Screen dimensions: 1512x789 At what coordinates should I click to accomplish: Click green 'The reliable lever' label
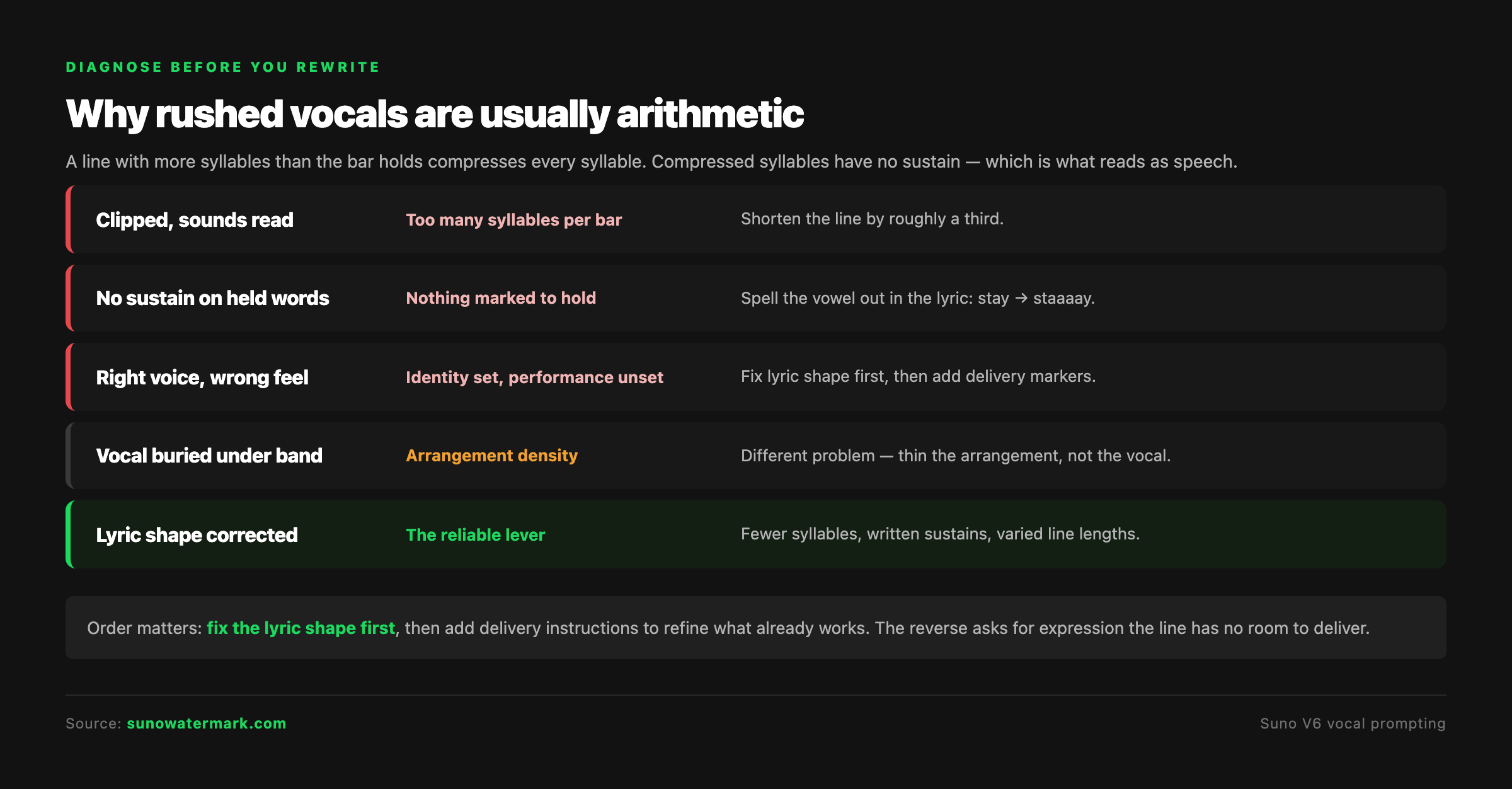[475, 535]
